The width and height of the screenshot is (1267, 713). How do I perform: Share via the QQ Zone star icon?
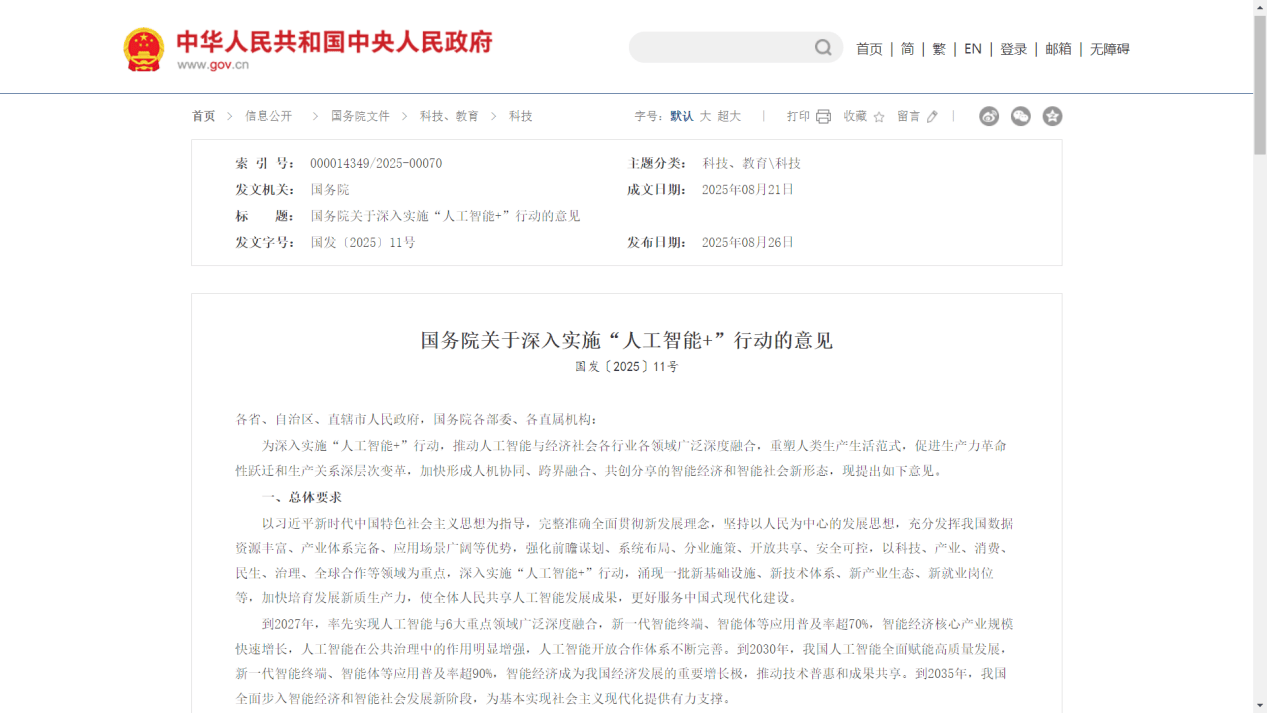click(x=1052, y=116)
